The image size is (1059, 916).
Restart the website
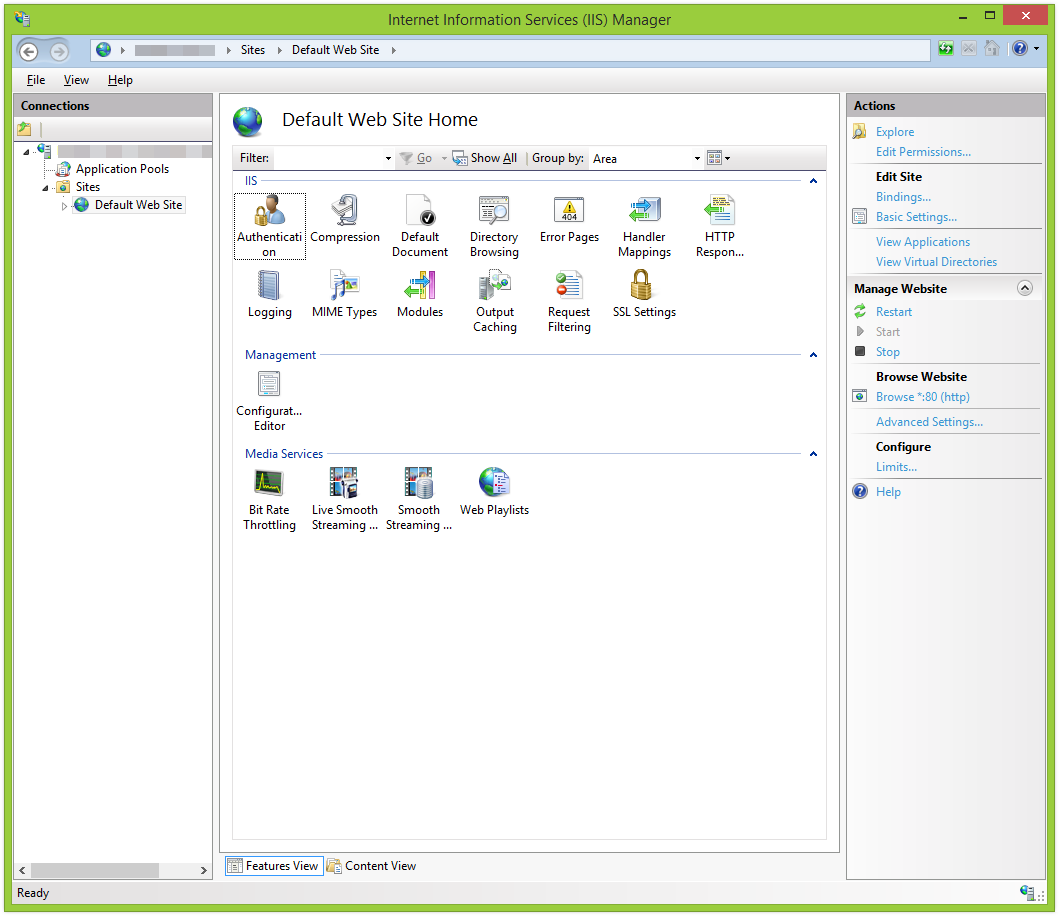tap(894, 312)
